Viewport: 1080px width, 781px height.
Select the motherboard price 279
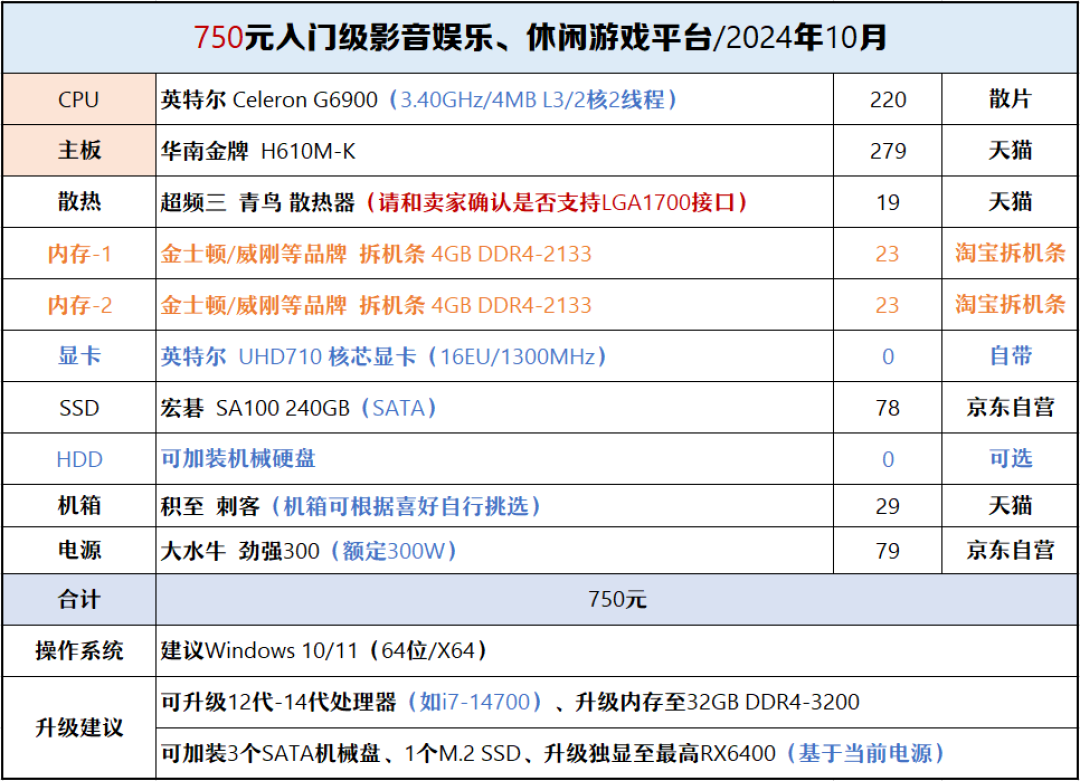tap(887, 151)
